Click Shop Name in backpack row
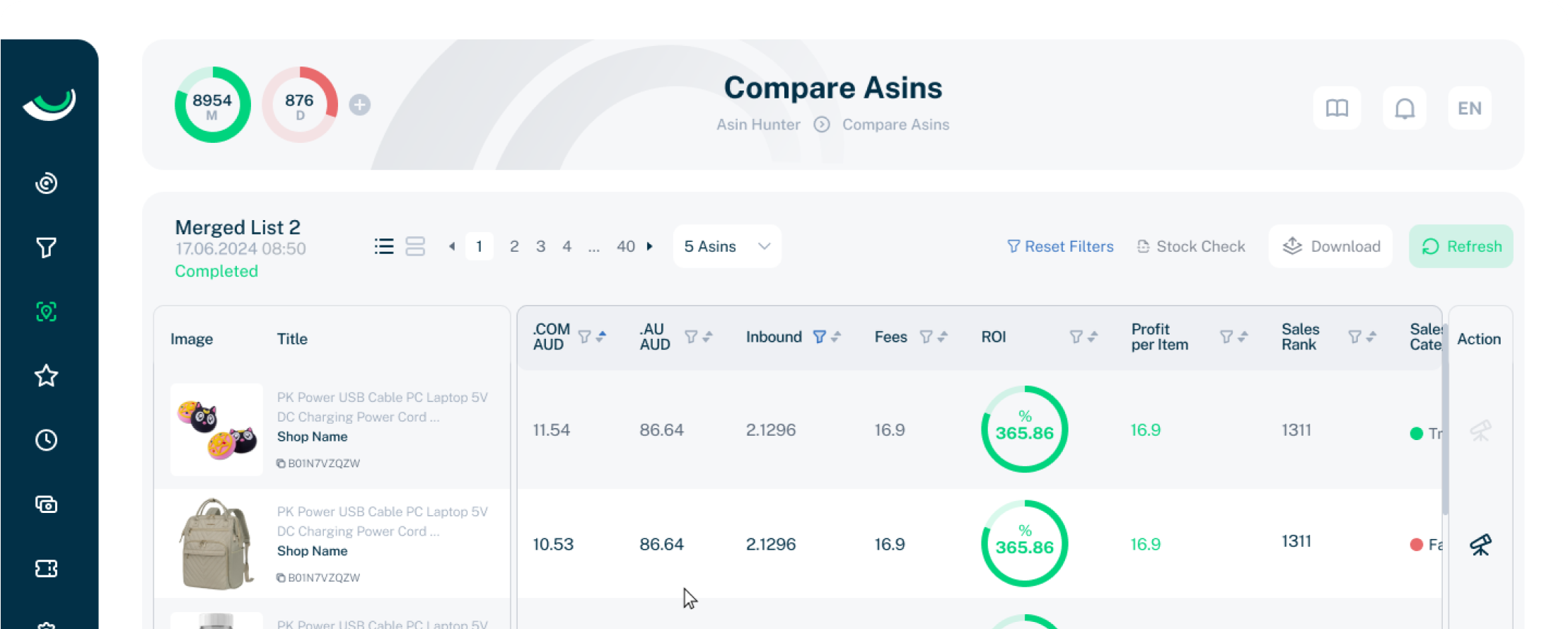This screenshot has height=629, width=1568. 312,550
